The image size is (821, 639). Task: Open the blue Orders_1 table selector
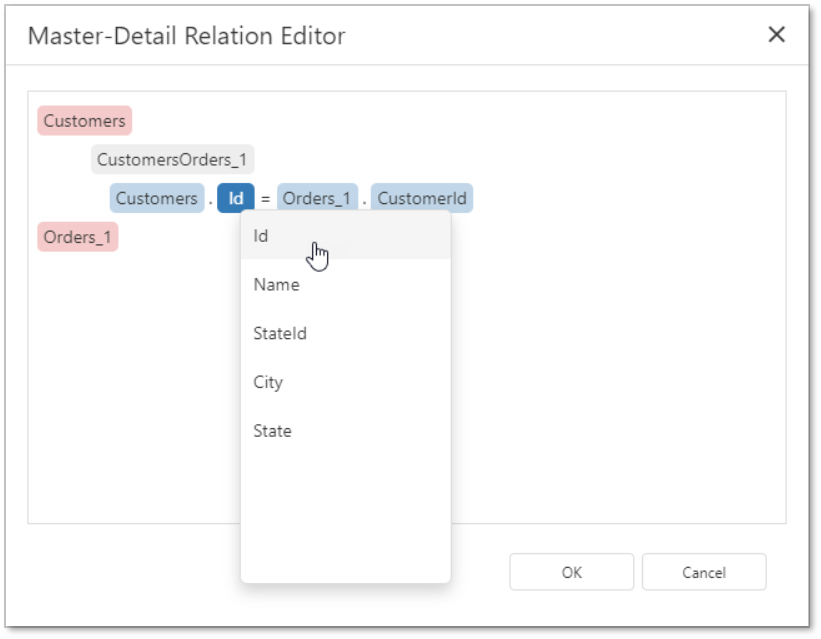point(317,198)
